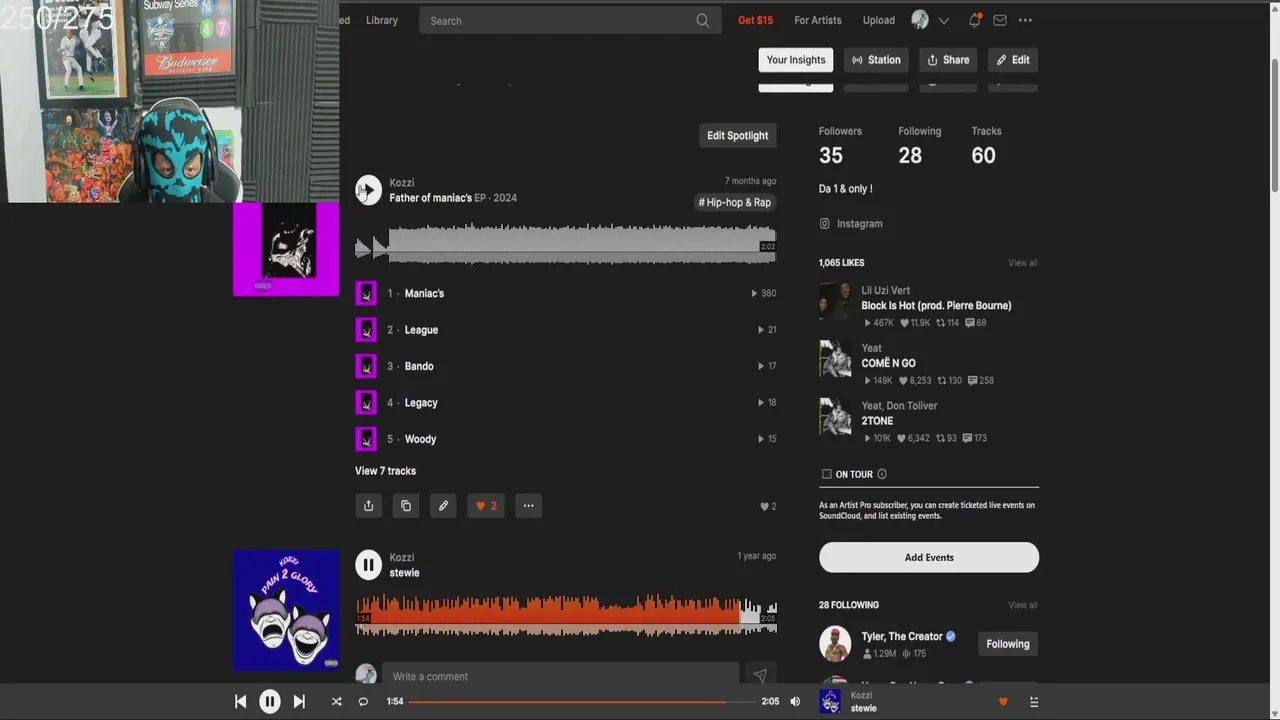Image resolution: width=1280 pixels, height=720 pixels.
Task: Toggle shuffle in bottom player
Action: click(x=336, y=702)
